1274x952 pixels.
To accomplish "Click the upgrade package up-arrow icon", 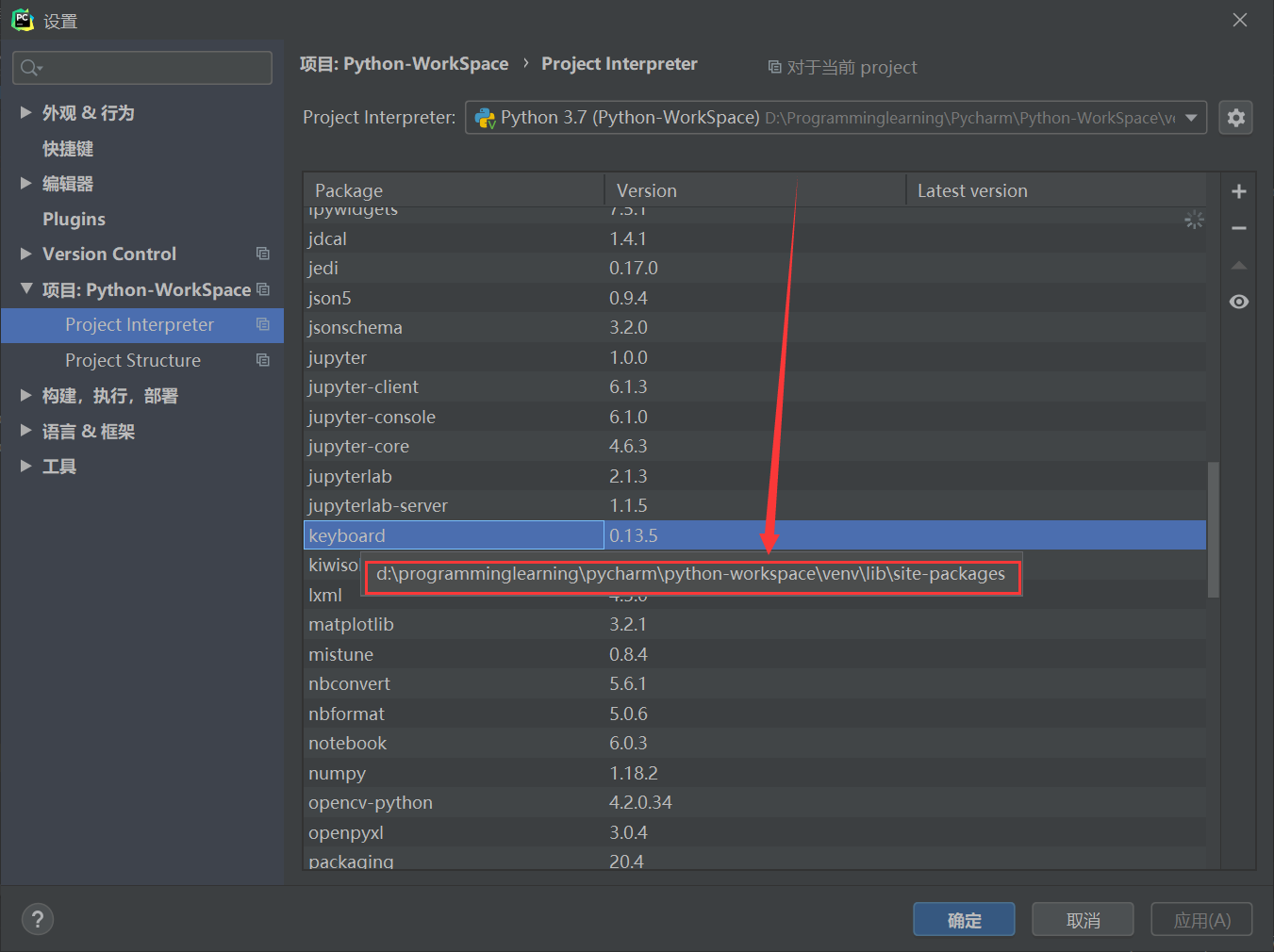I will point(1239,265).
